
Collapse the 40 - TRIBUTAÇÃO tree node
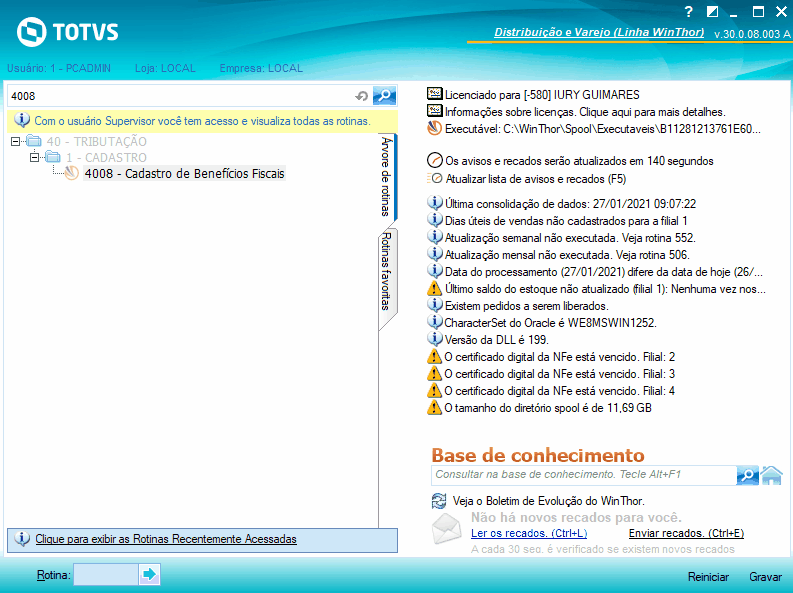click(x=16, y=142)
